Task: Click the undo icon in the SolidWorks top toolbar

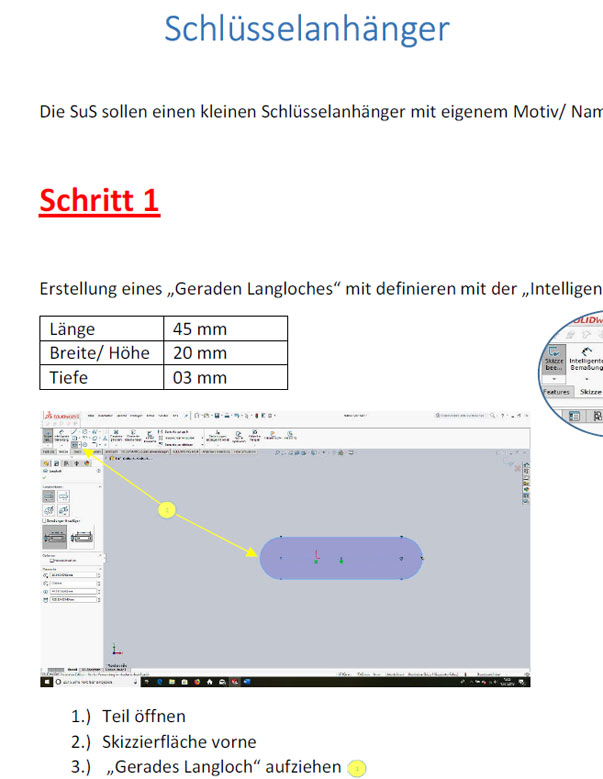Action: 236,415
